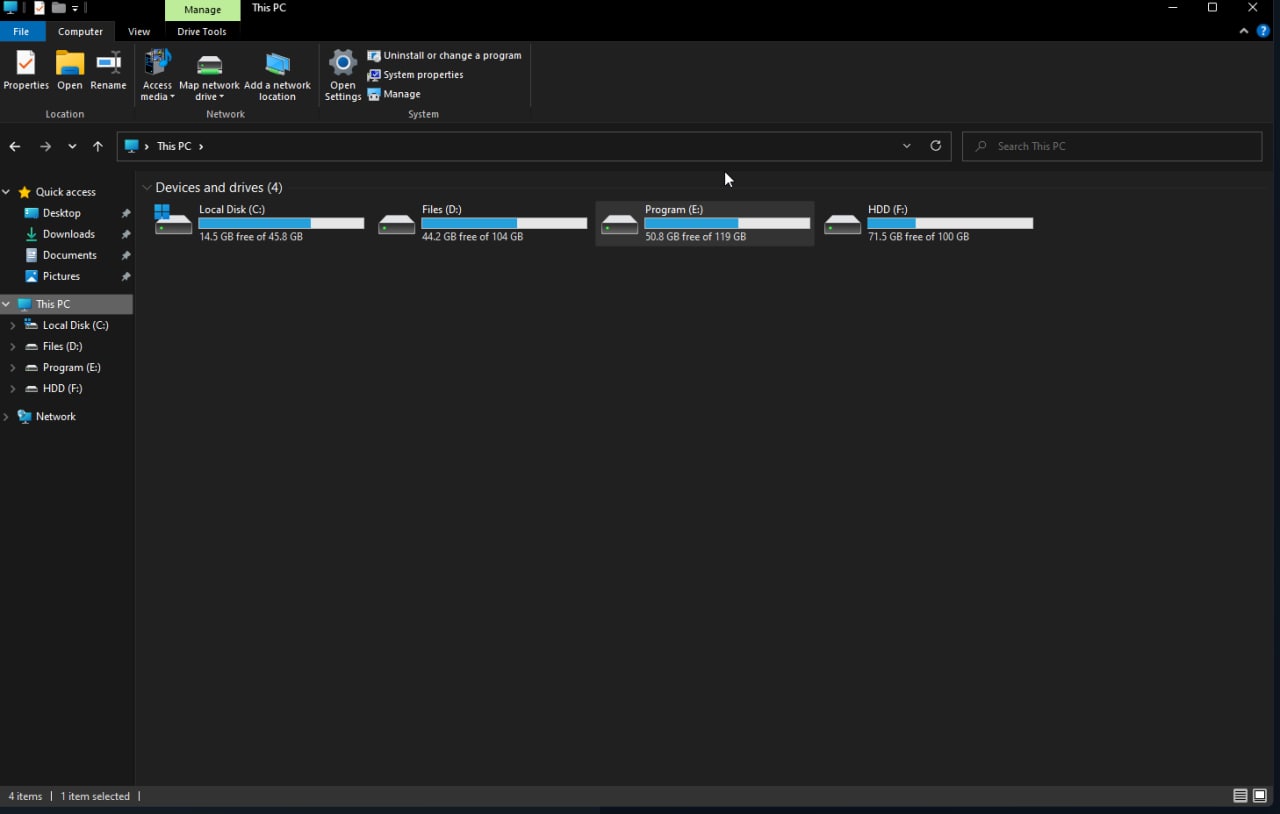This screenshot has width=1280, height=814.
Task: Open Files (D:) in sidebar
Action: [x=62, y=346]
